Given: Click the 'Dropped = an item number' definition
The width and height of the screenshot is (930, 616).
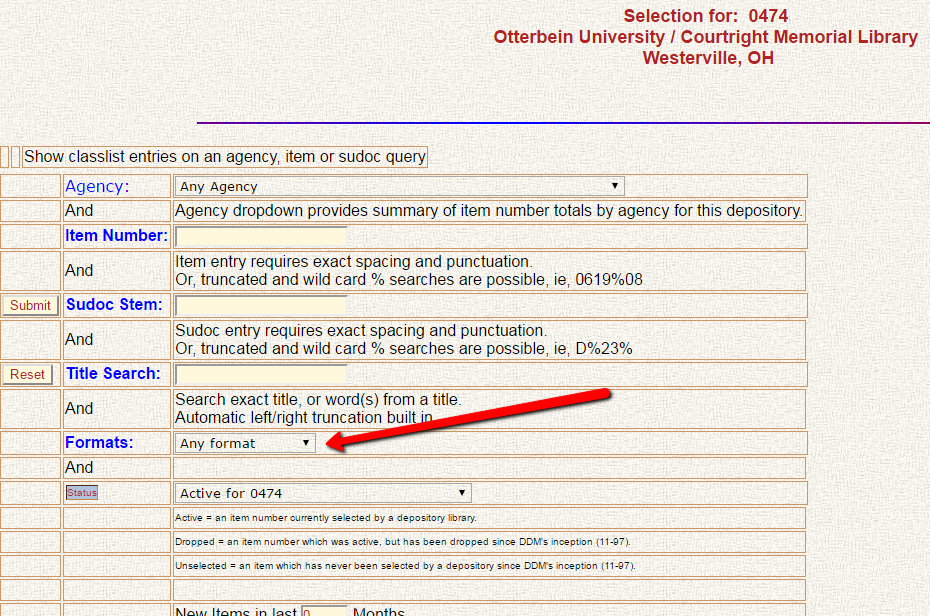Looking at the screenshot, I should pos(403,541).
